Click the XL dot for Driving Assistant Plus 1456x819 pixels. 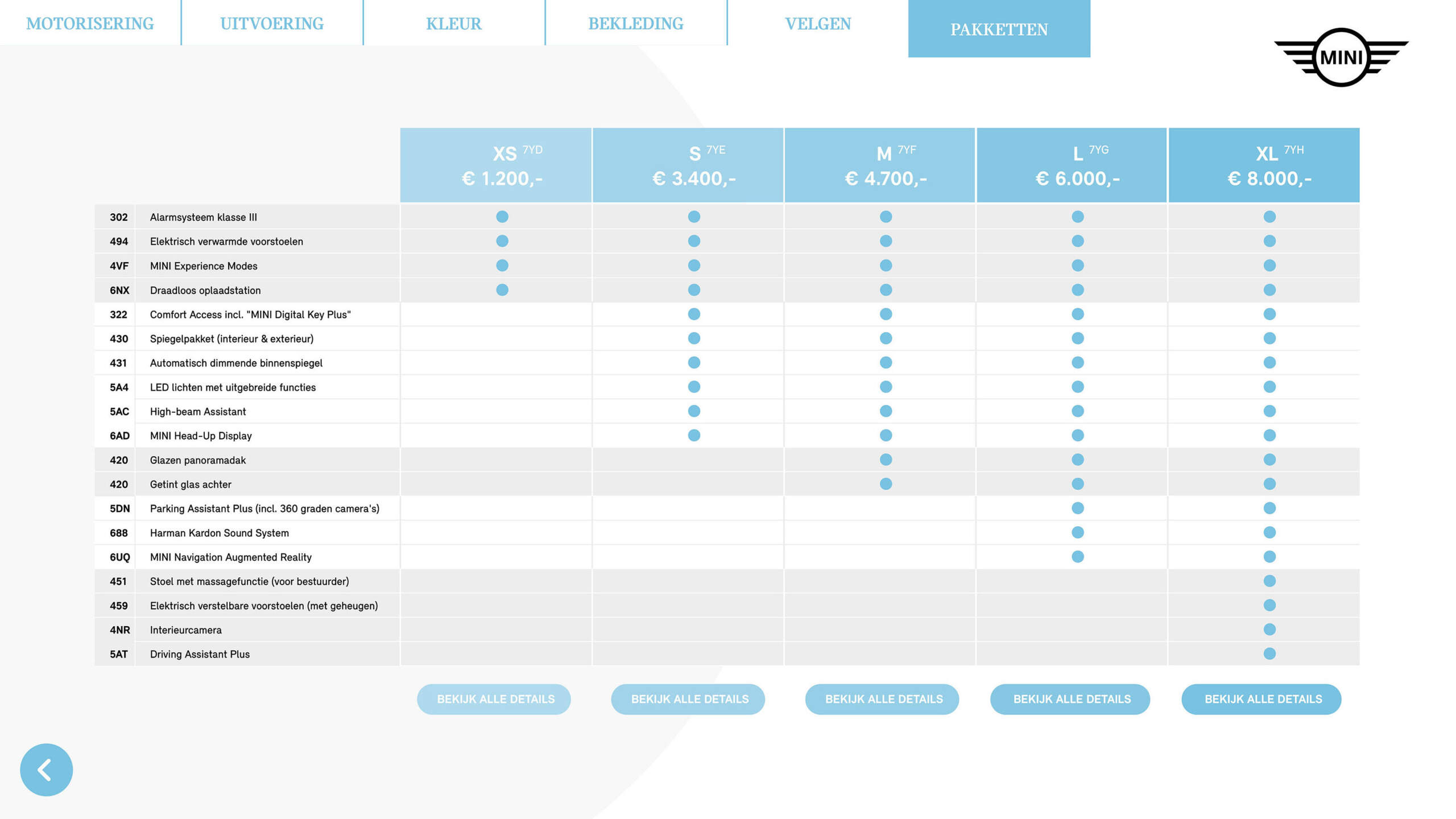pyautogui.click(x=1269, y=653)
